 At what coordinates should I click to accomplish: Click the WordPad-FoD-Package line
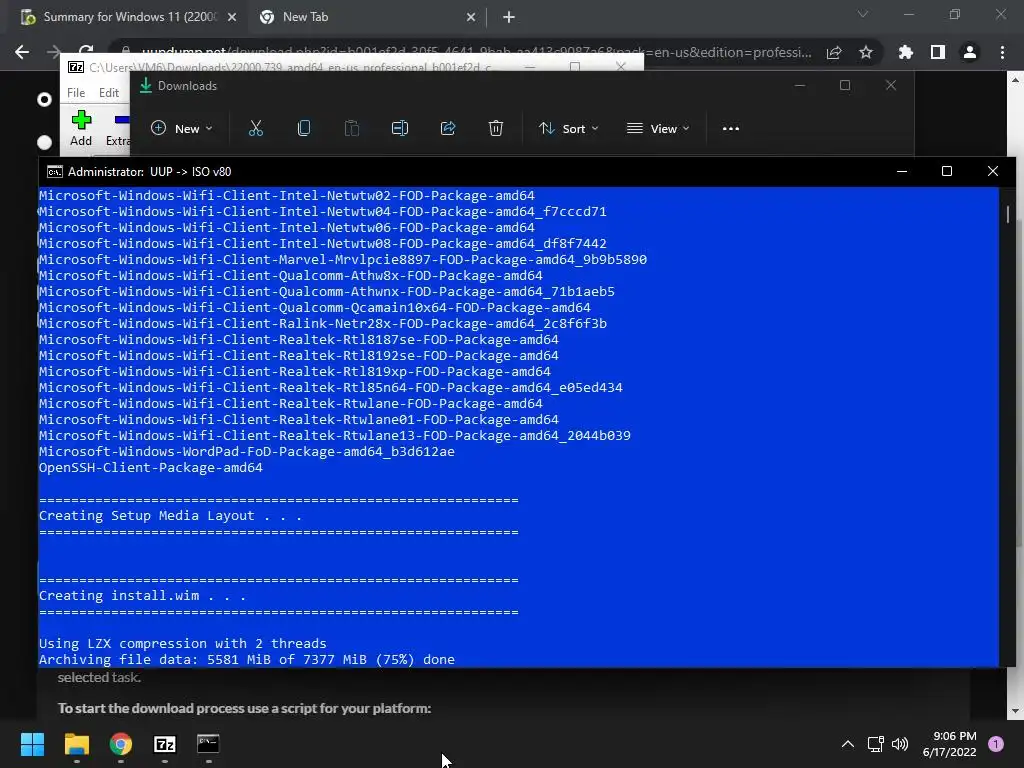click(x=246, y=451)
